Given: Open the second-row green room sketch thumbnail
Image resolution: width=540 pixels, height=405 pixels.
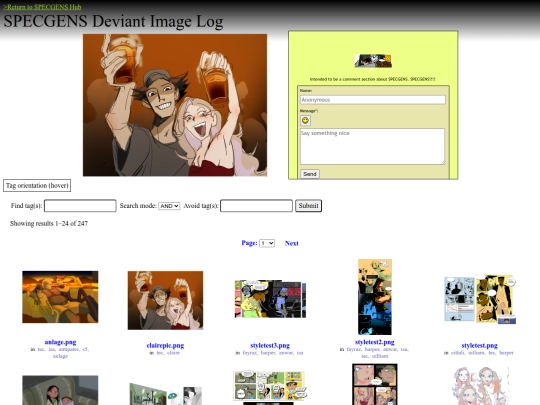Looking at the screenshot, I should click(x=165, y=394).
